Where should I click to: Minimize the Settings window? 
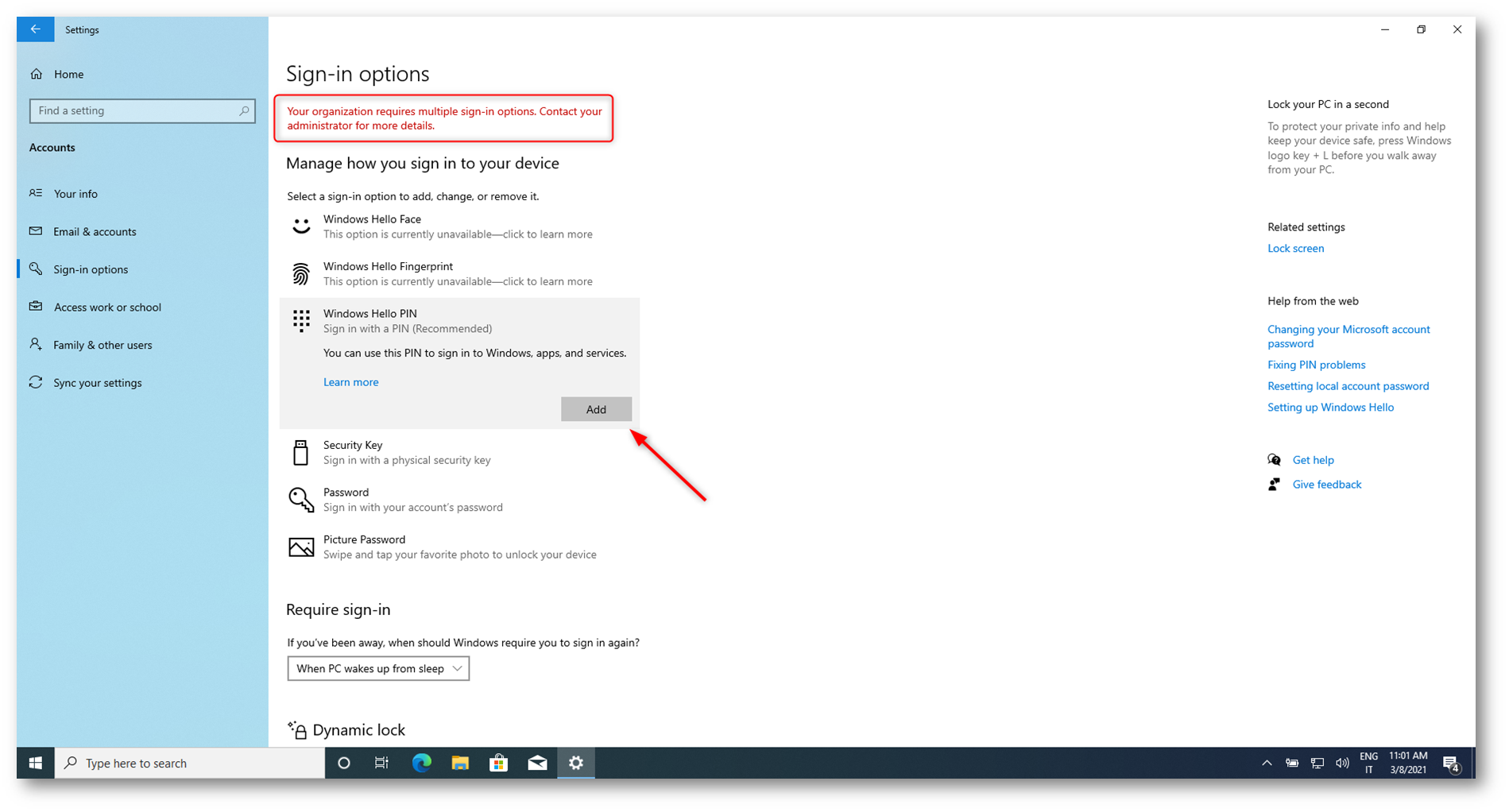pos(1385,29)
